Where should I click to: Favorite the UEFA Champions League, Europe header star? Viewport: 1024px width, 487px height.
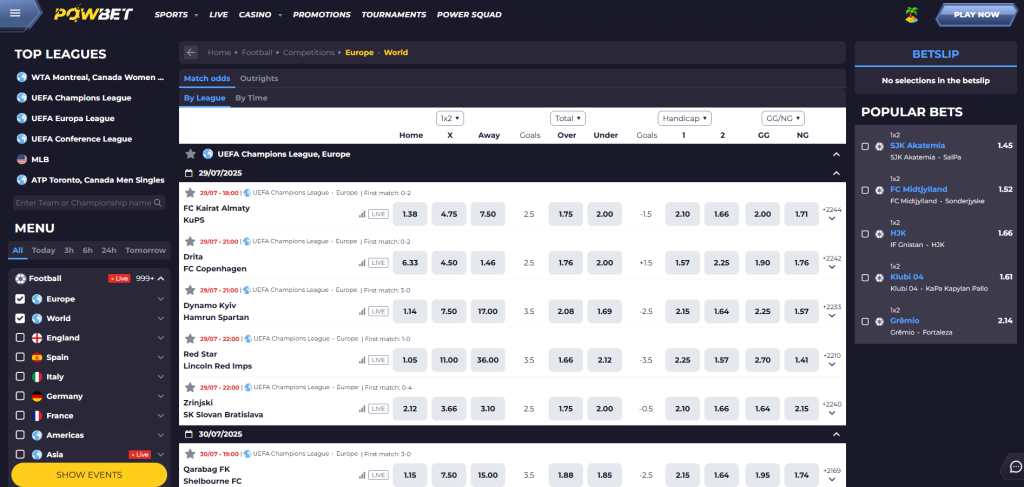[190, 154]
